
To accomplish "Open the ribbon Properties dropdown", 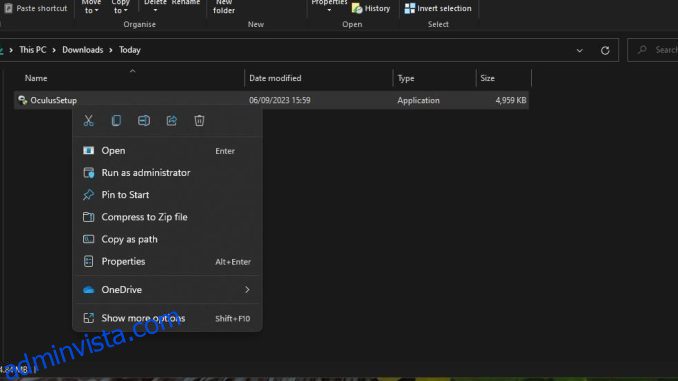I will [329, 6].
